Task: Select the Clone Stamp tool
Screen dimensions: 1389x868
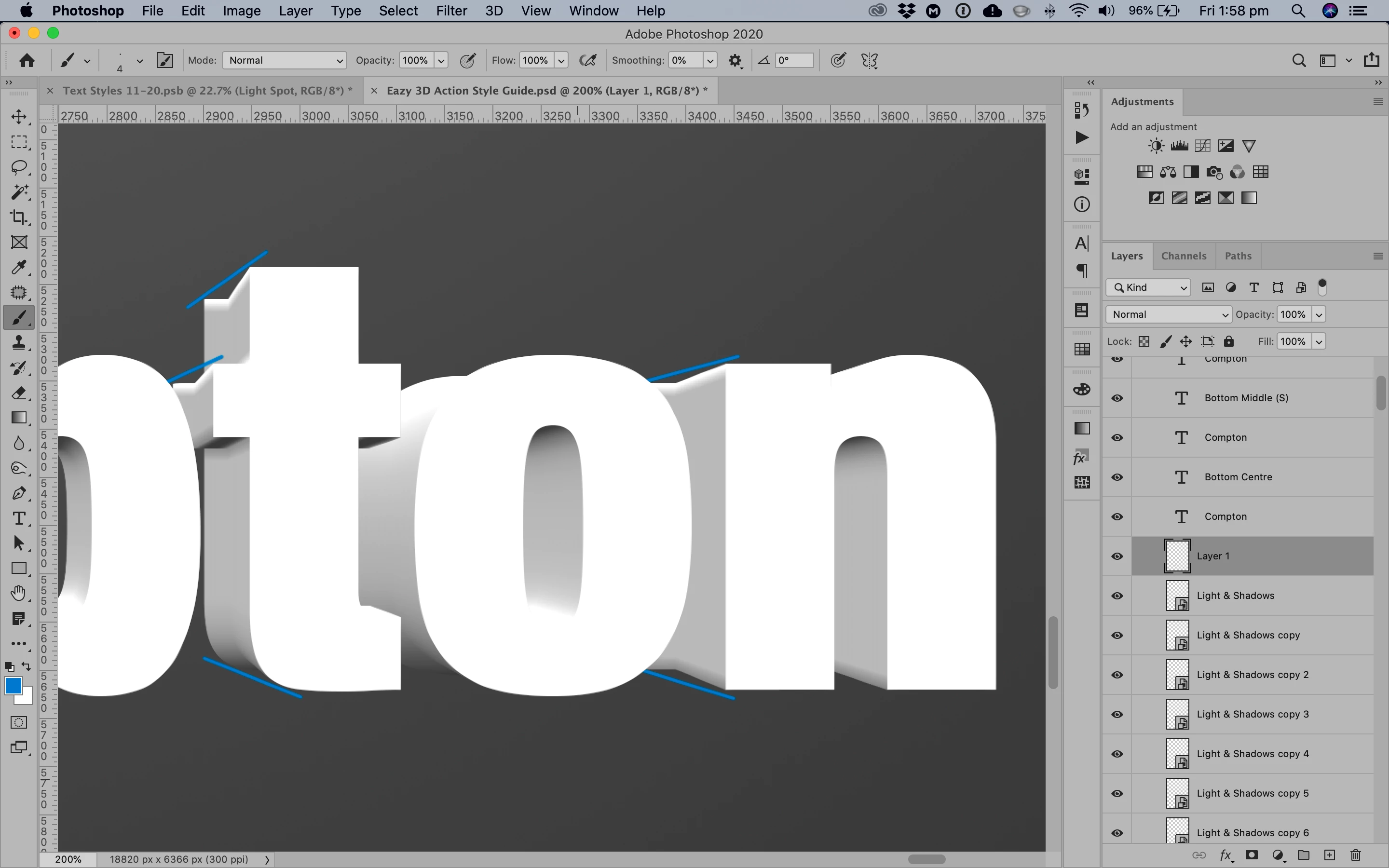Action: [19, 343]
